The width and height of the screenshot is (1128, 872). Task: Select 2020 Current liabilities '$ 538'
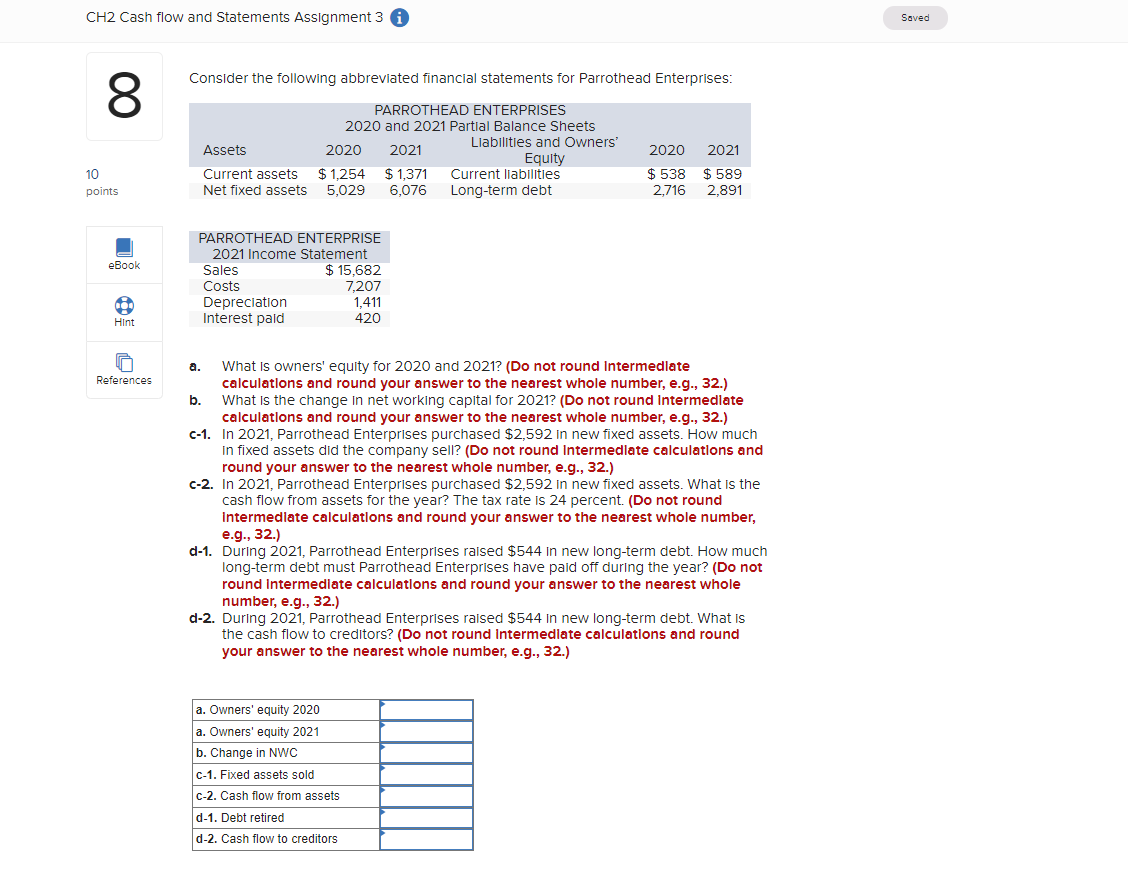(666, 174)
